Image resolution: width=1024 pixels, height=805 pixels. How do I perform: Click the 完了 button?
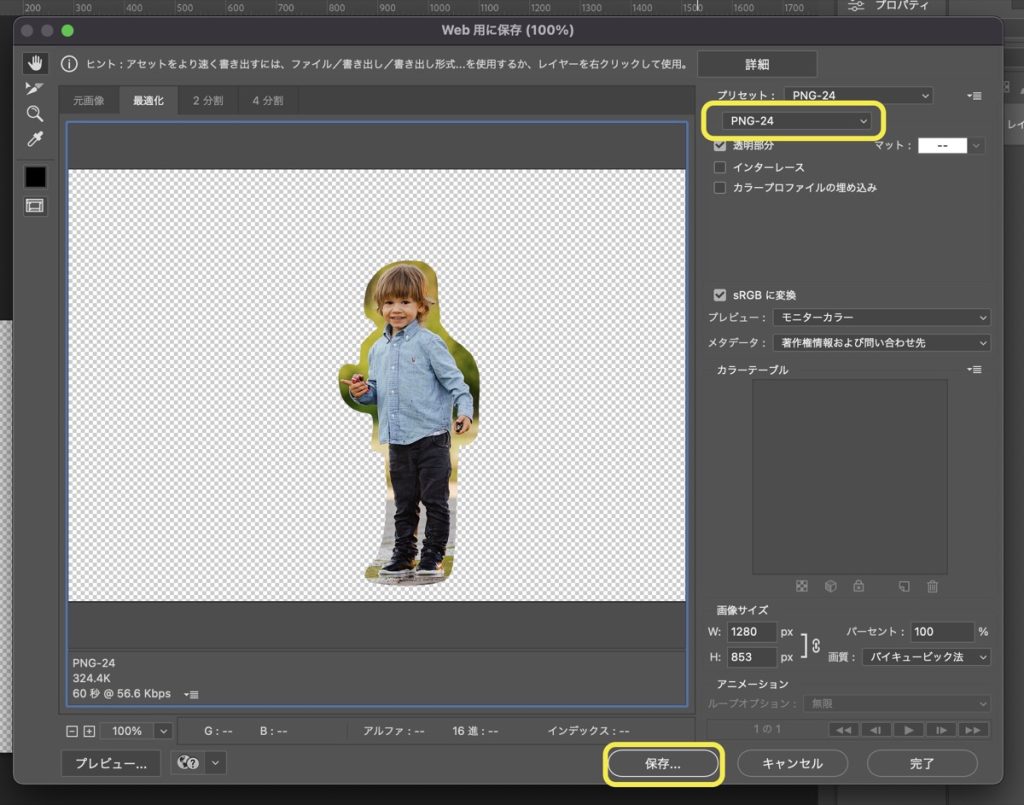(922, 763)
